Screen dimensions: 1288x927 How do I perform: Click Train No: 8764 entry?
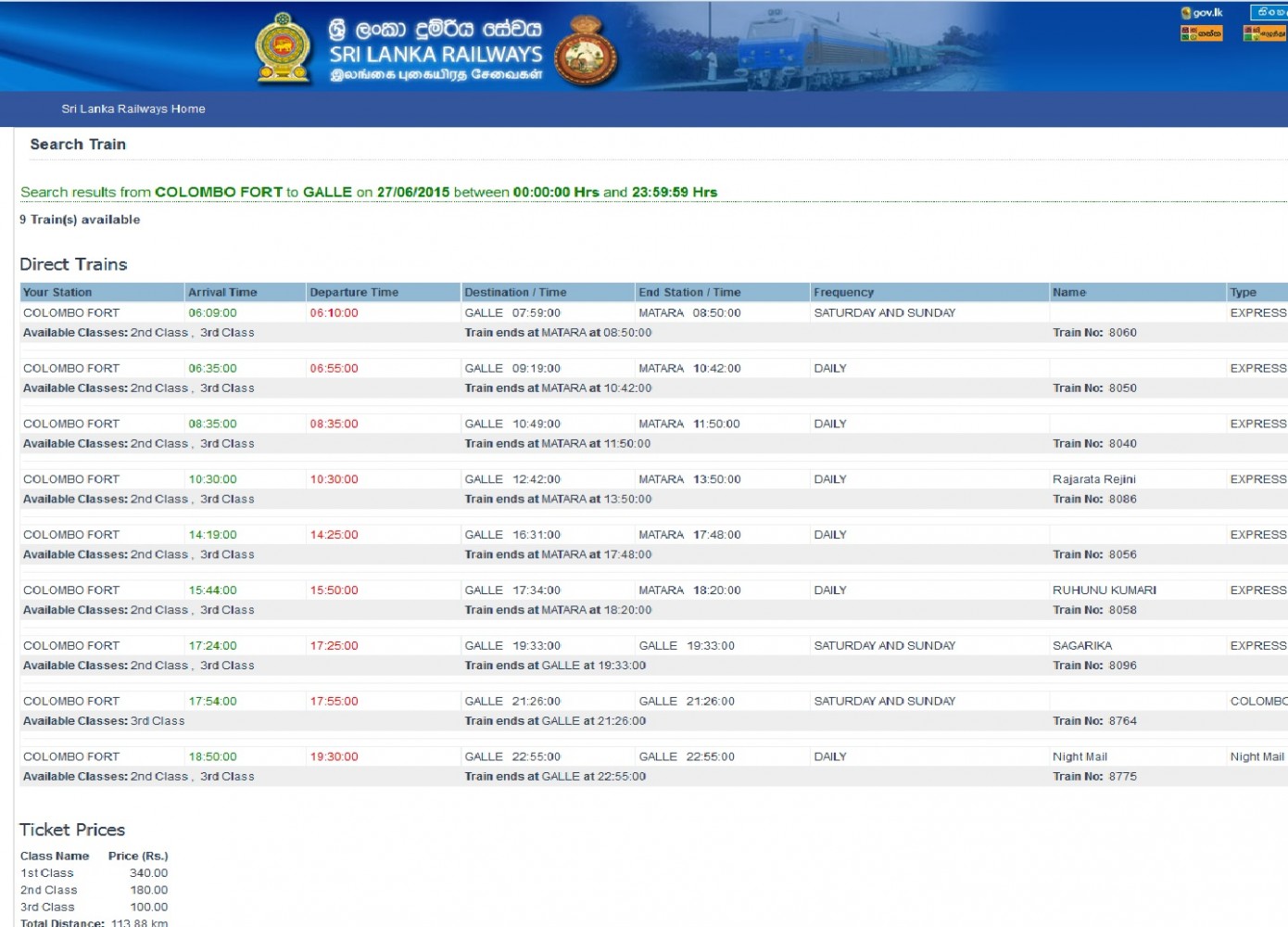[1094, 721]
